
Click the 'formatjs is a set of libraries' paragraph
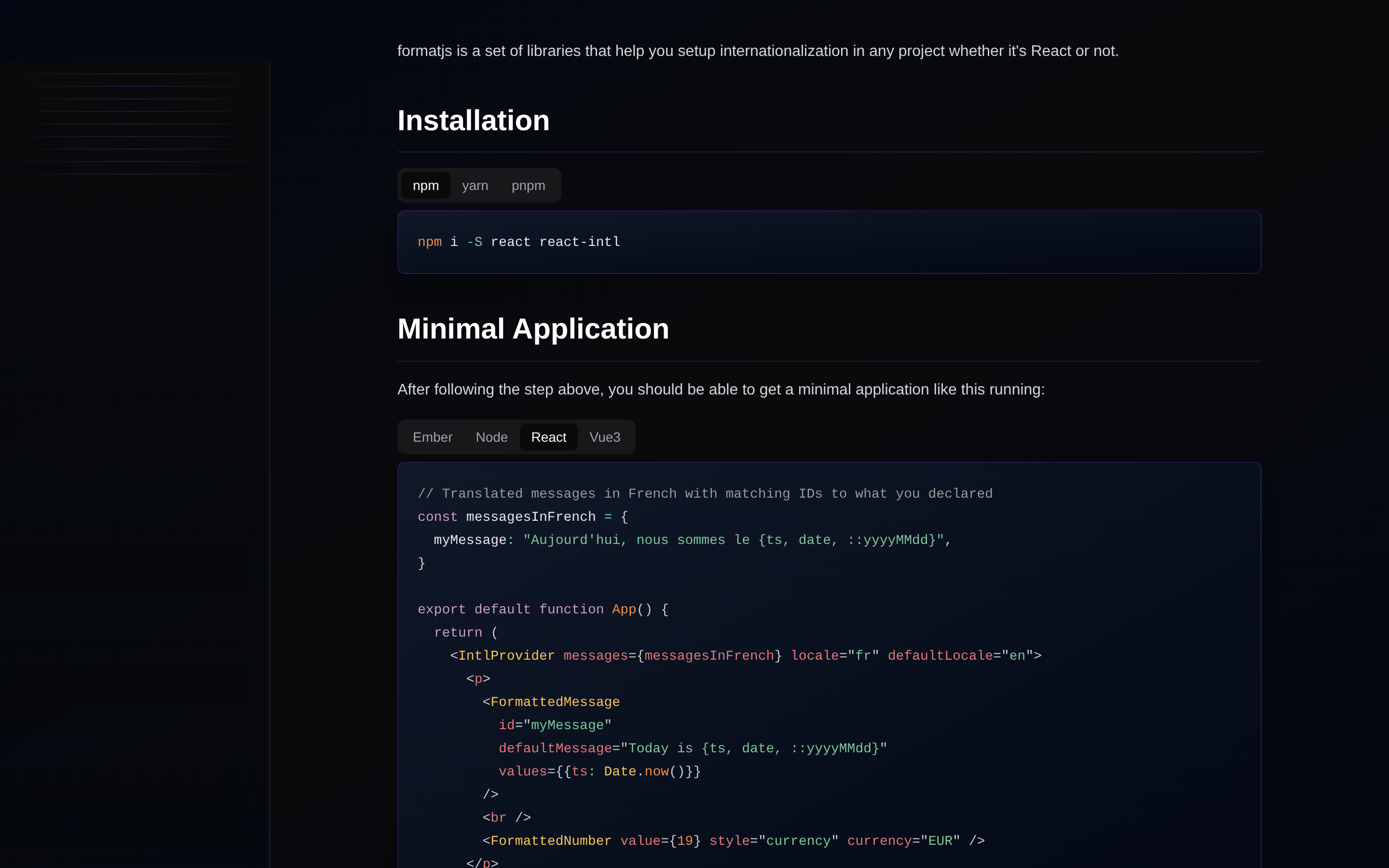(758, 51)
